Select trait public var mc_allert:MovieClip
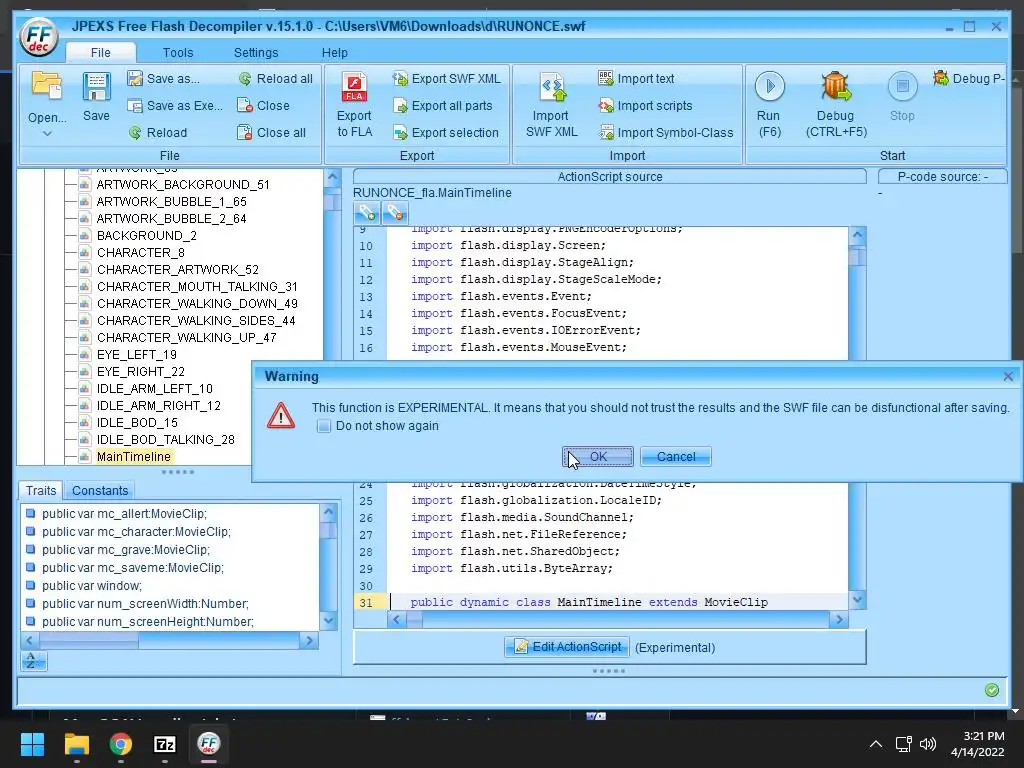1024x768 pixels. click(124, 514)
